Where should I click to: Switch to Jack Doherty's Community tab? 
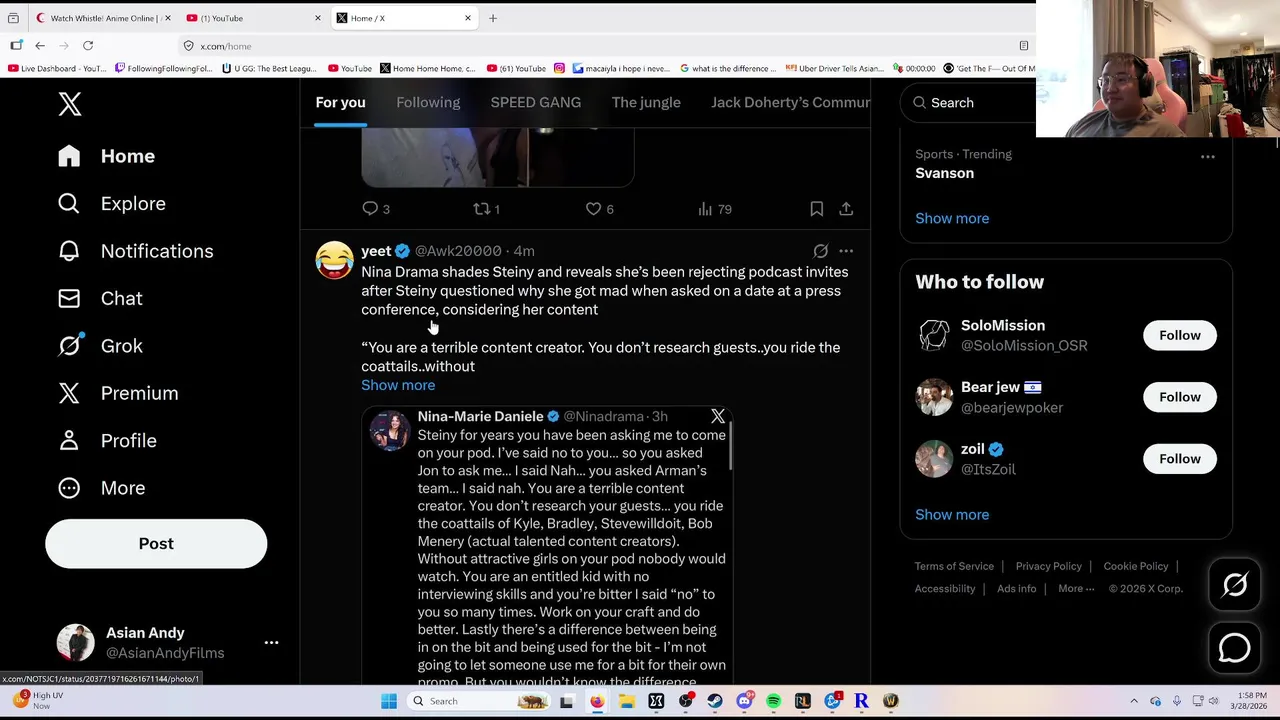790,102
